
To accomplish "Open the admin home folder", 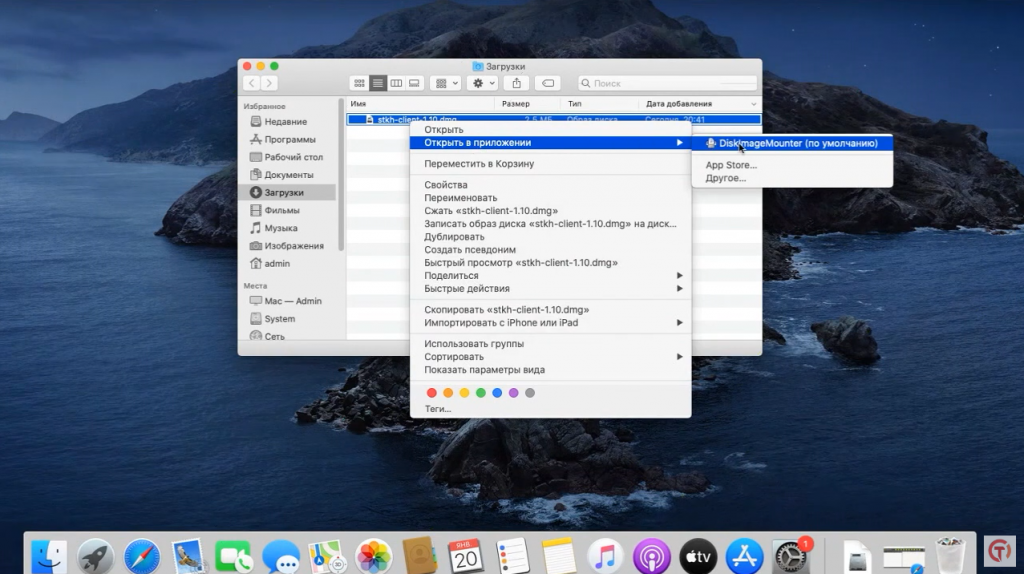I will [x=277, y=263].
